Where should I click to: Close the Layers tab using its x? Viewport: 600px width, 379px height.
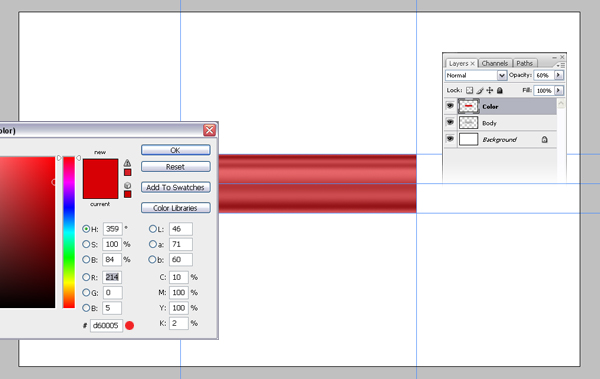[473, 64]
